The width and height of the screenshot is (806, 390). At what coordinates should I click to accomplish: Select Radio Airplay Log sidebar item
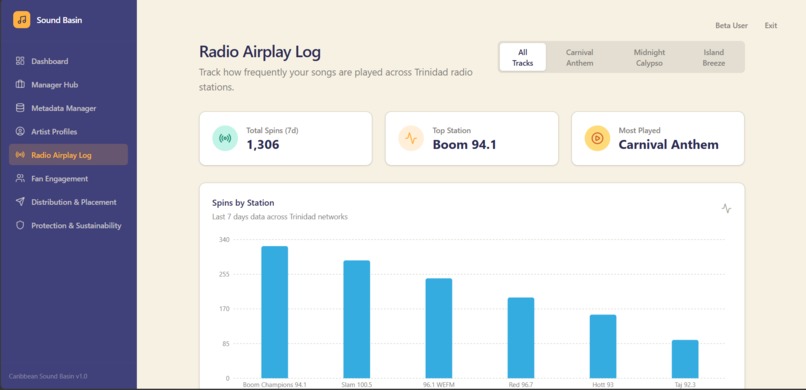[68, 155]
